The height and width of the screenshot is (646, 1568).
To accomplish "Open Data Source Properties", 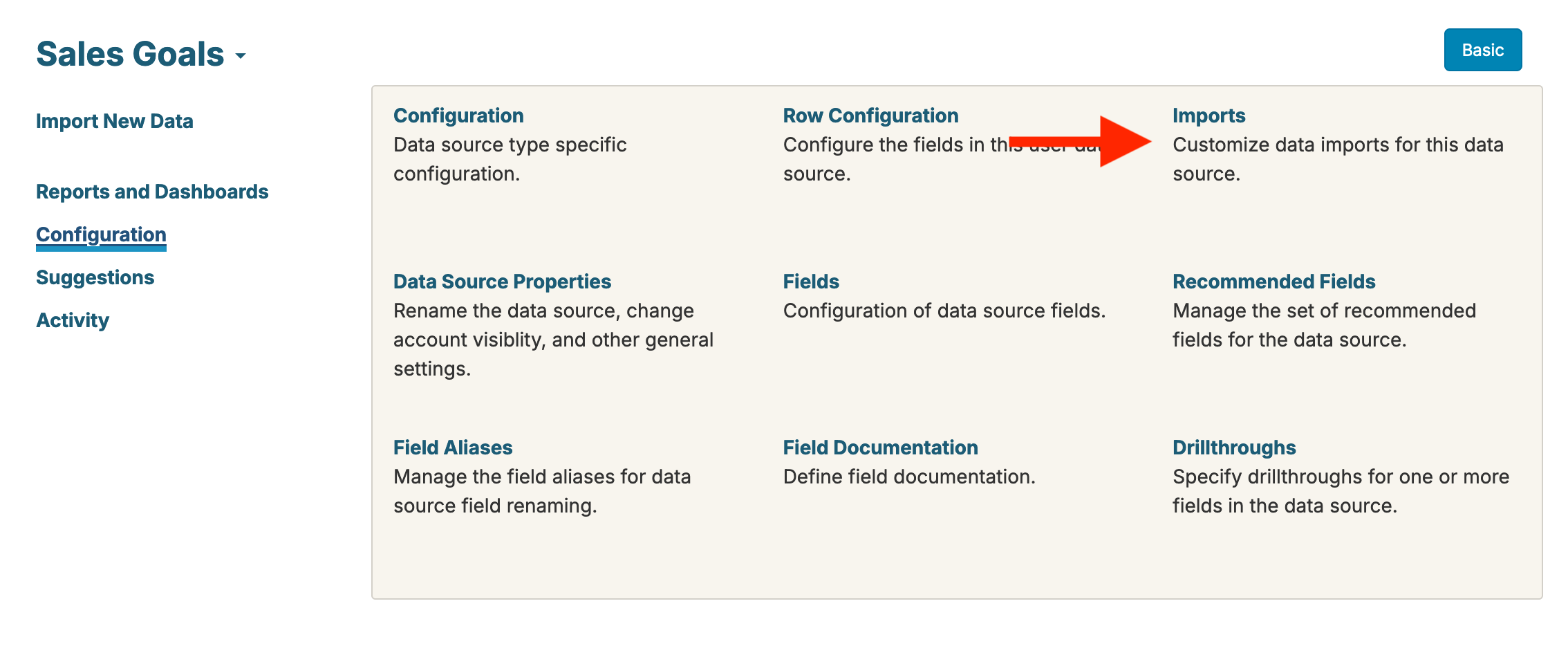I will tap(502, 282).
